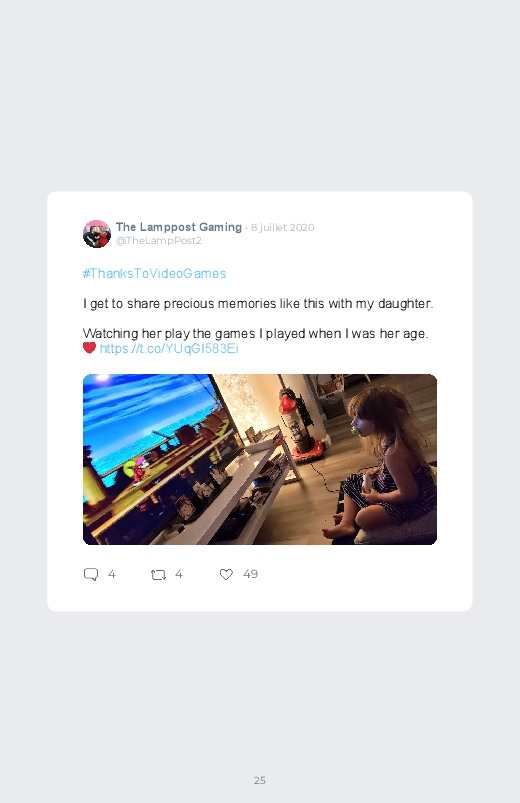Viewport: 520px width, 803px height.
Task: Click the tweet text about precious memories
Action: tap(258, 304)
